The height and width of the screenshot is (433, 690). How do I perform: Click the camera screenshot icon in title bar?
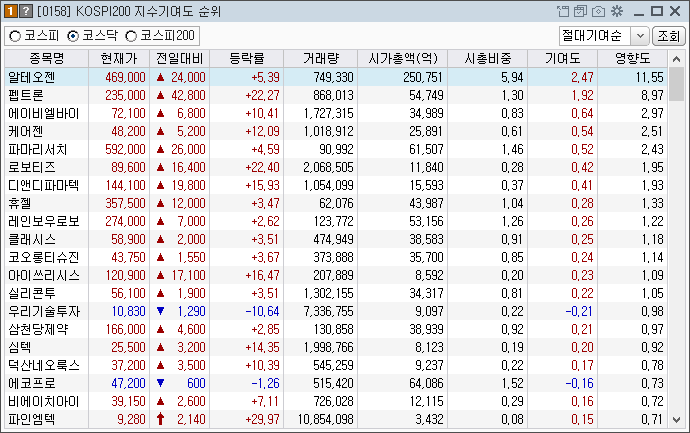(598, 11)
